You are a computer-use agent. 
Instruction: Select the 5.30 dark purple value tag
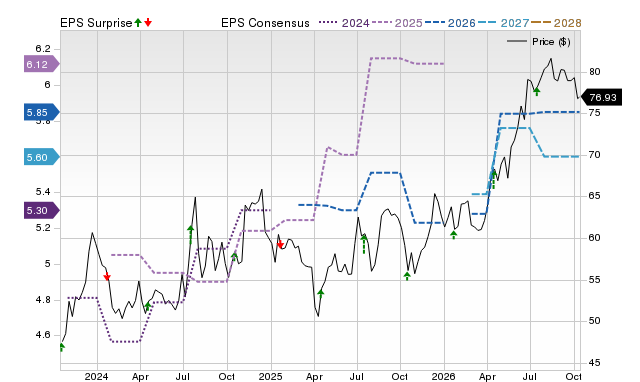(42, 211)
